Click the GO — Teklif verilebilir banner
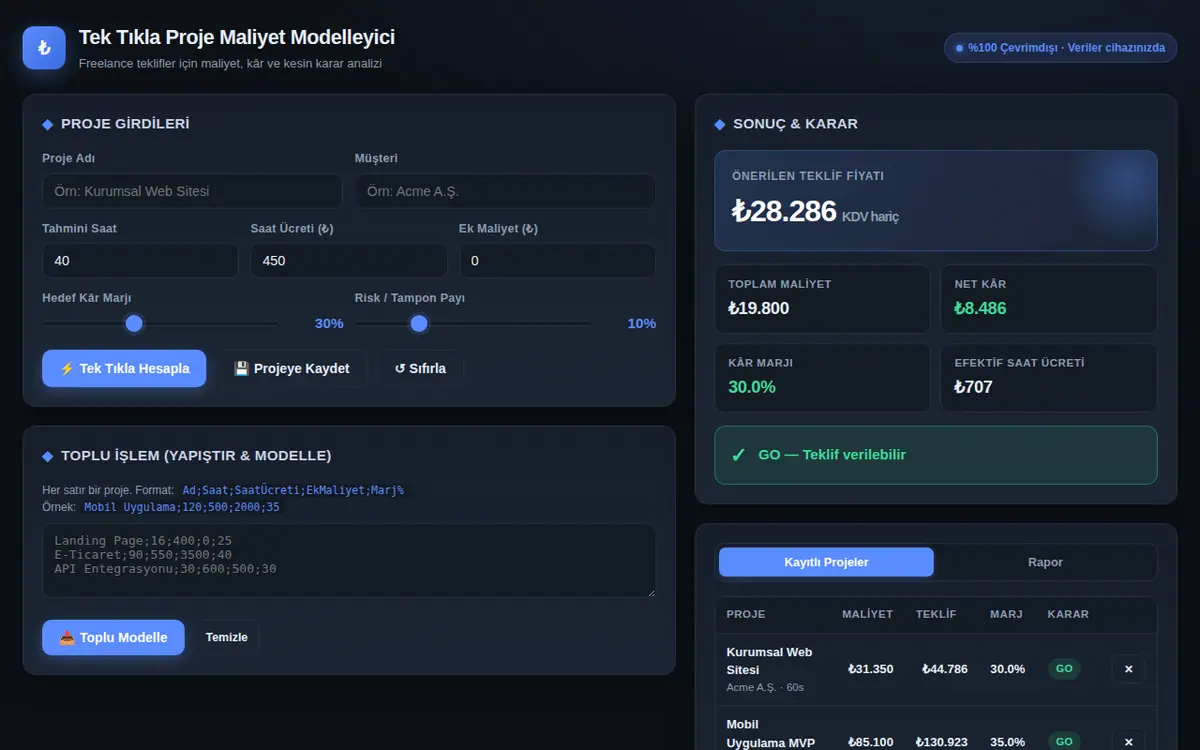This screenshot has width=1200, height=750. point(936,455)
